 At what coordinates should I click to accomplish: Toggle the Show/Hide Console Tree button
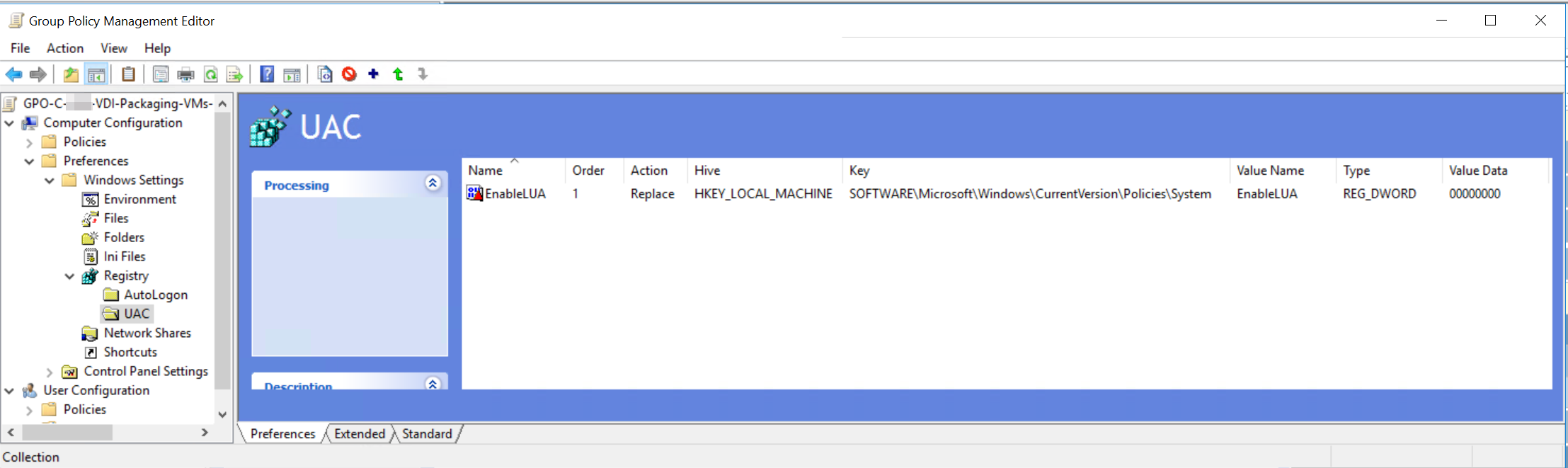tap(96, 74)
